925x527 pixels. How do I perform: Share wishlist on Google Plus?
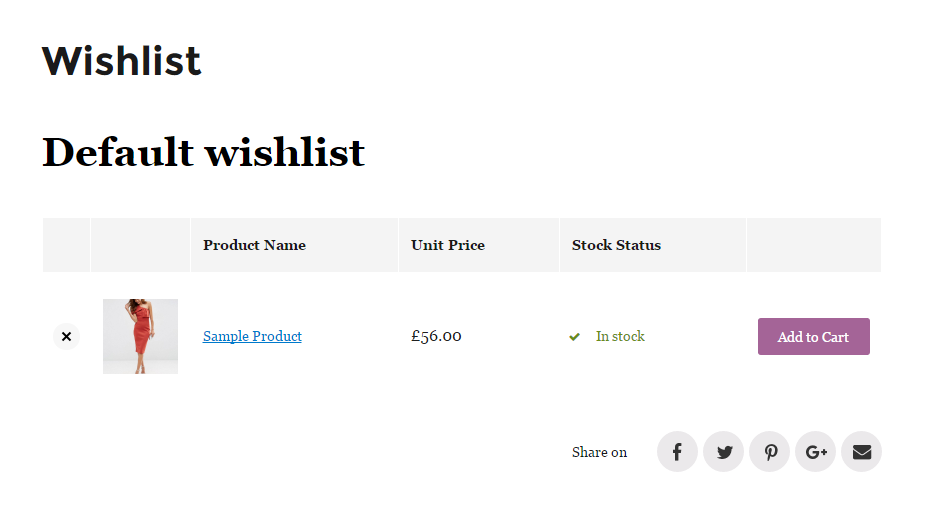(x=815, y=452)
